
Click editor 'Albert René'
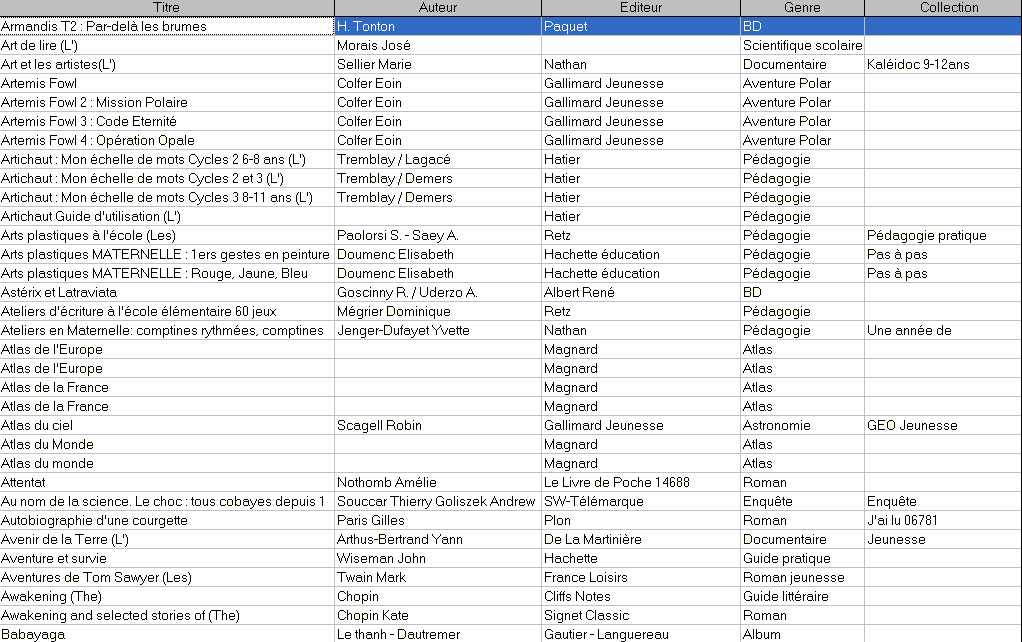click(579, 293)
